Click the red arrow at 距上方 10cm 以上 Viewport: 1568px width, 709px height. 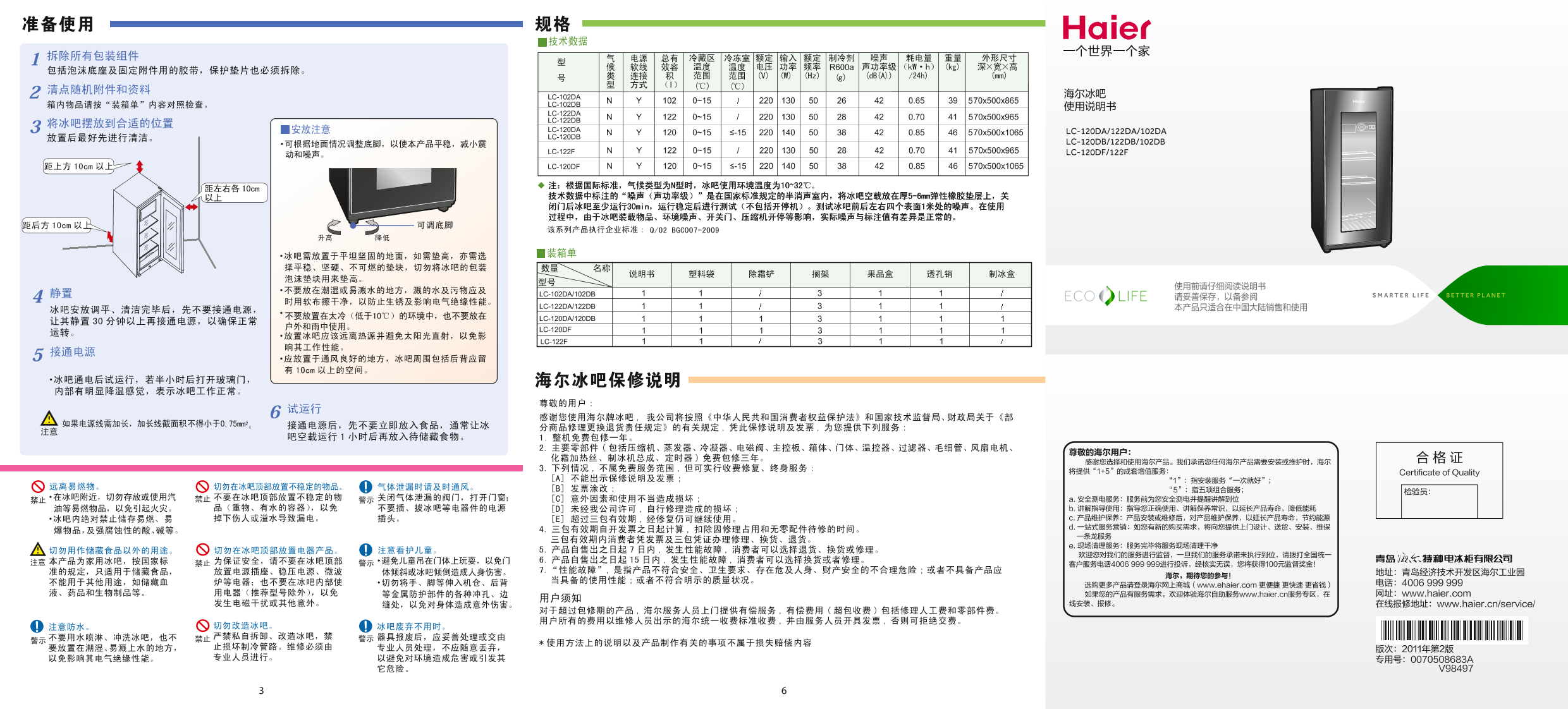140,167
